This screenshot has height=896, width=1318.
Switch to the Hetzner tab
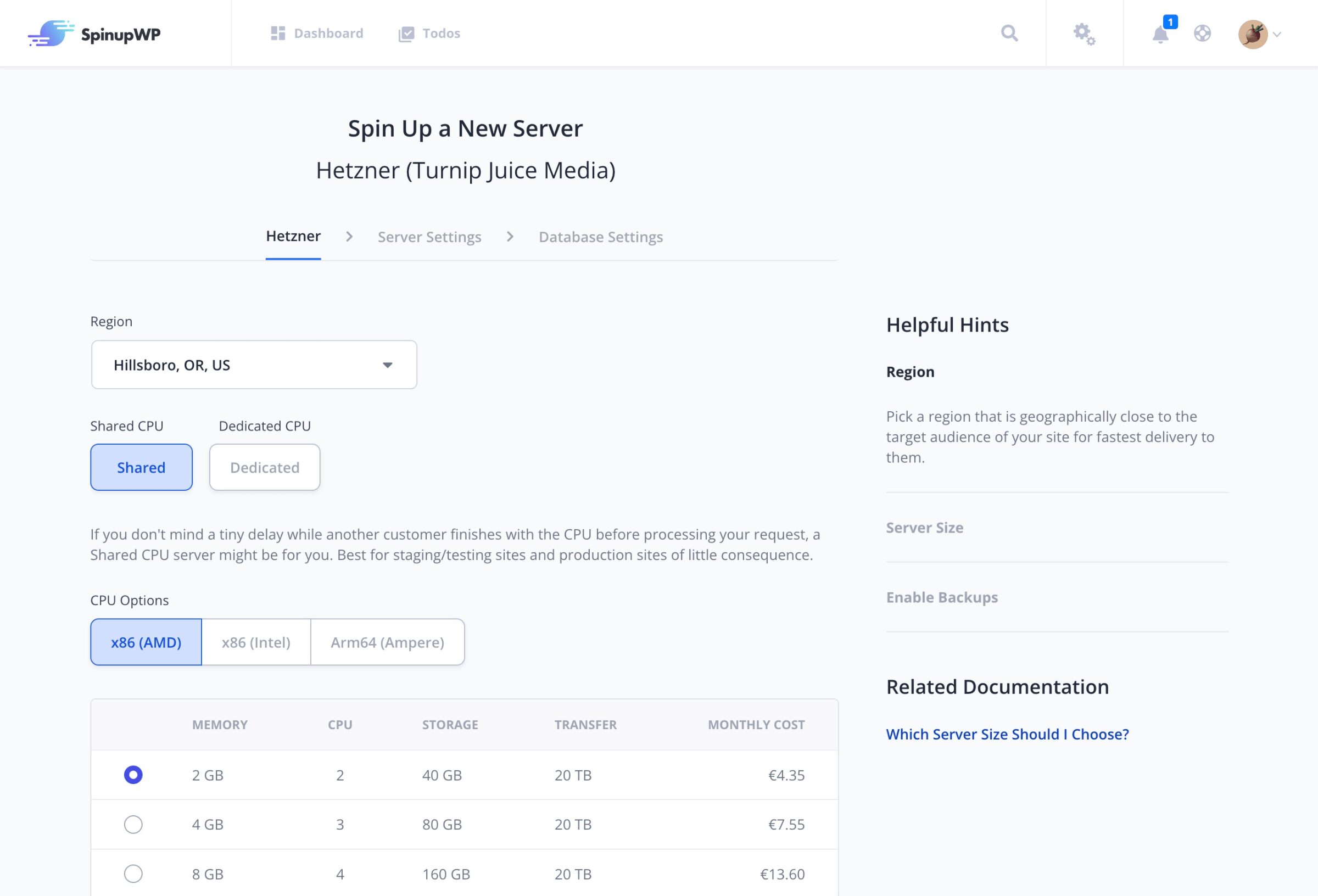[294, 236]
